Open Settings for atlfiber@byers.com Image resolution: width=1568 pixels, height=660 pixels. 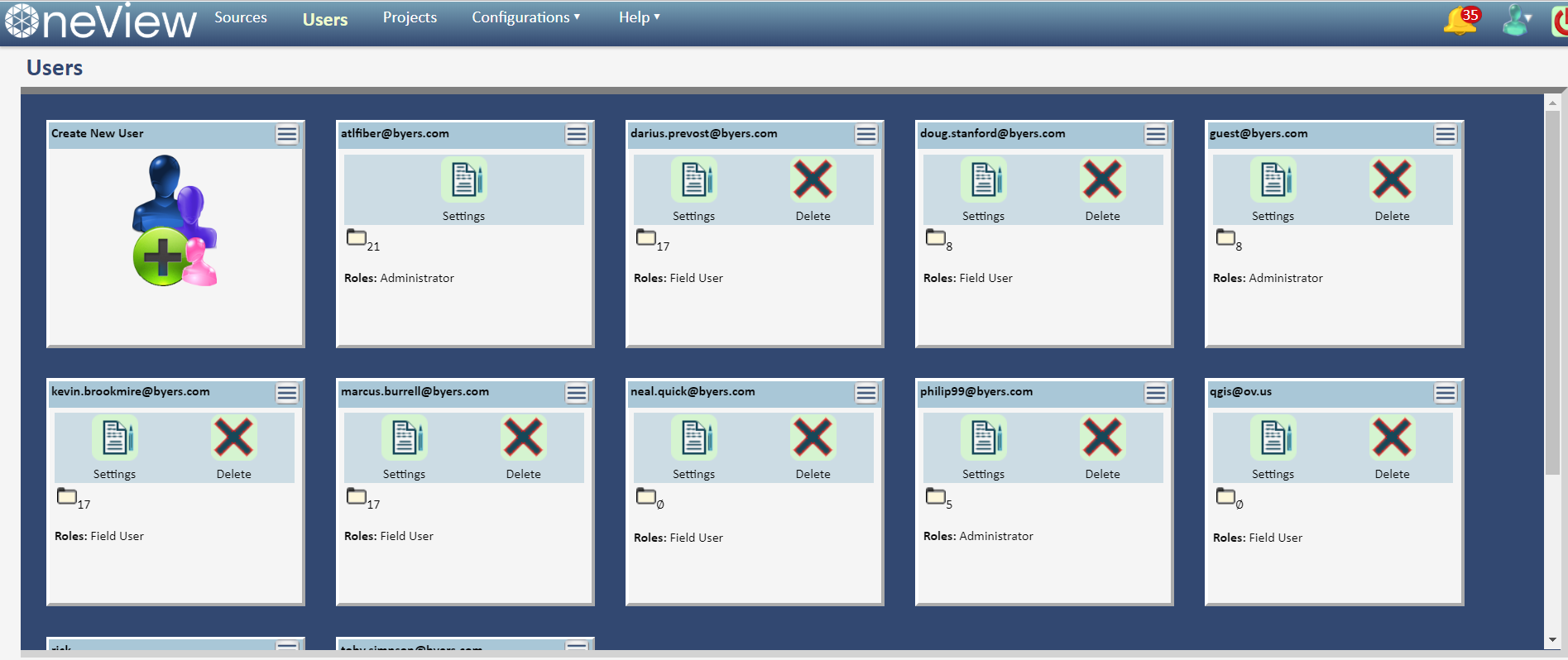pos(463,180)
